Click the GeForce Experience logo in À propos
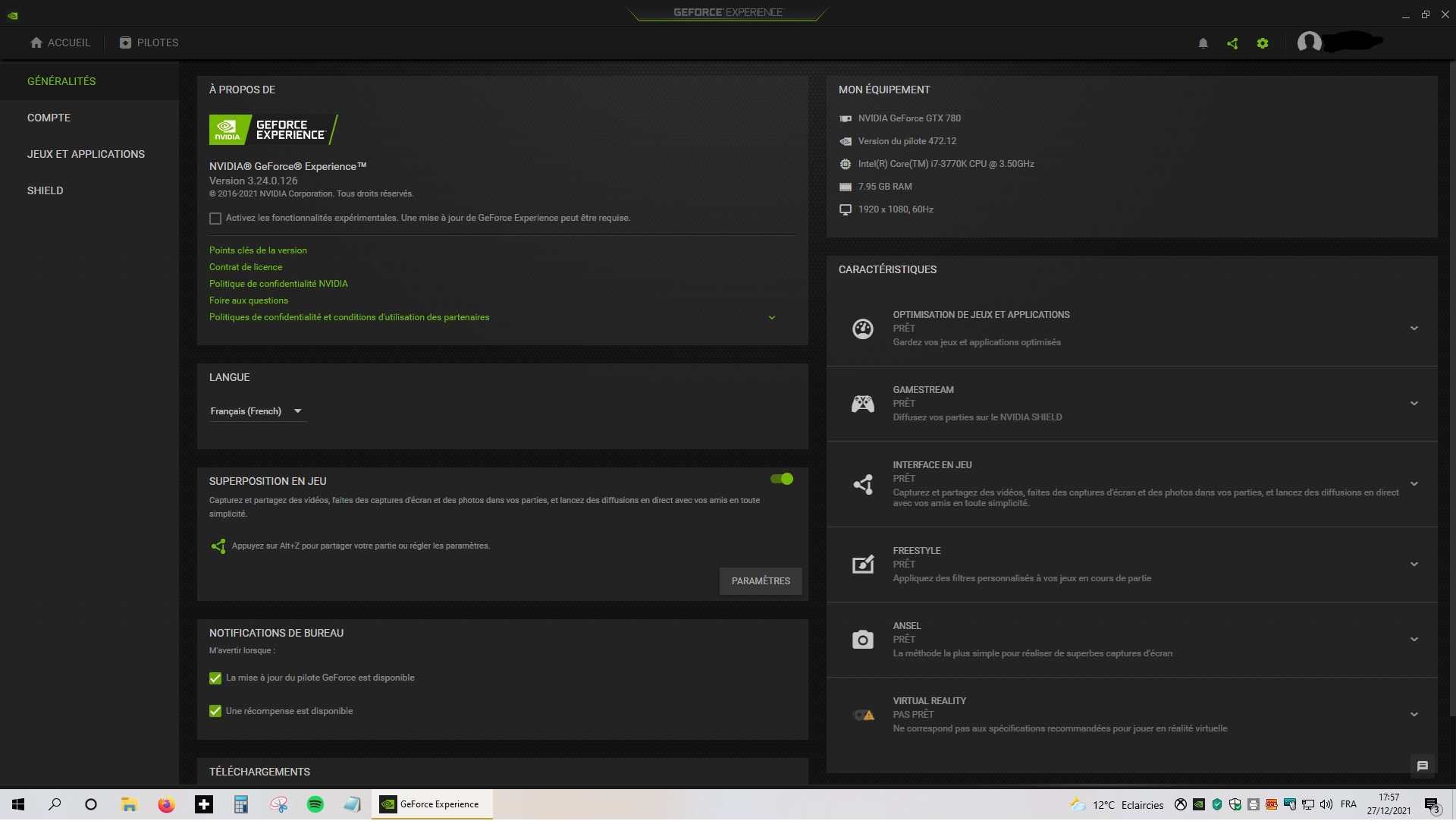 click(274, 130)
